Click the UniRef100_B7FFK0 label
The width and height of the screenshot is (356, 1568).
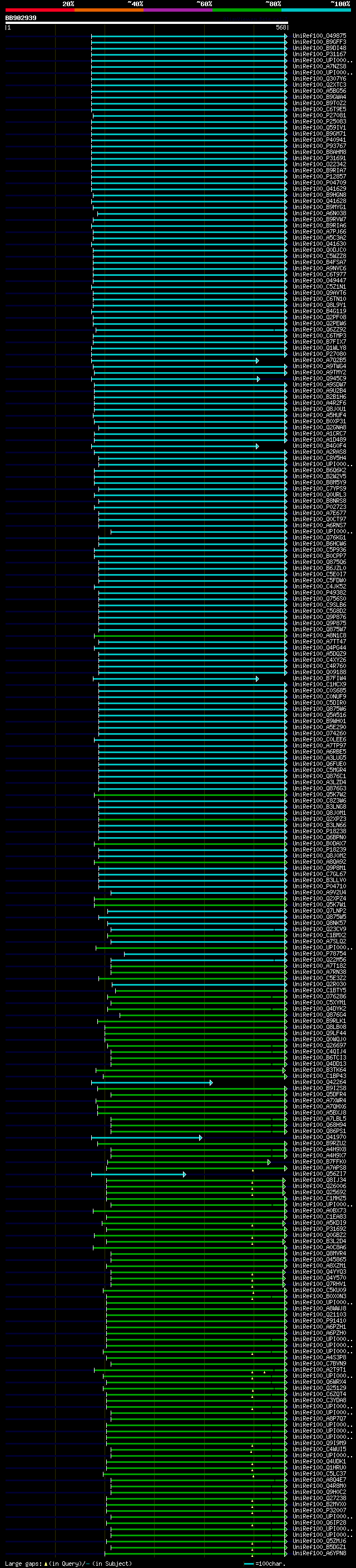(319, 1161)
